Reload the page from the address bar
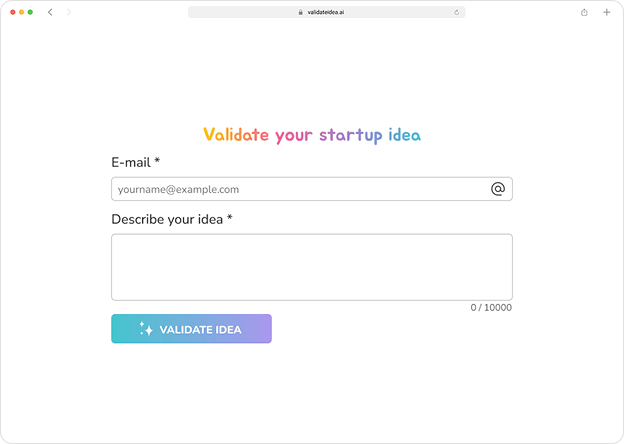This screenshot has width=624, height=444. point(457,12)
